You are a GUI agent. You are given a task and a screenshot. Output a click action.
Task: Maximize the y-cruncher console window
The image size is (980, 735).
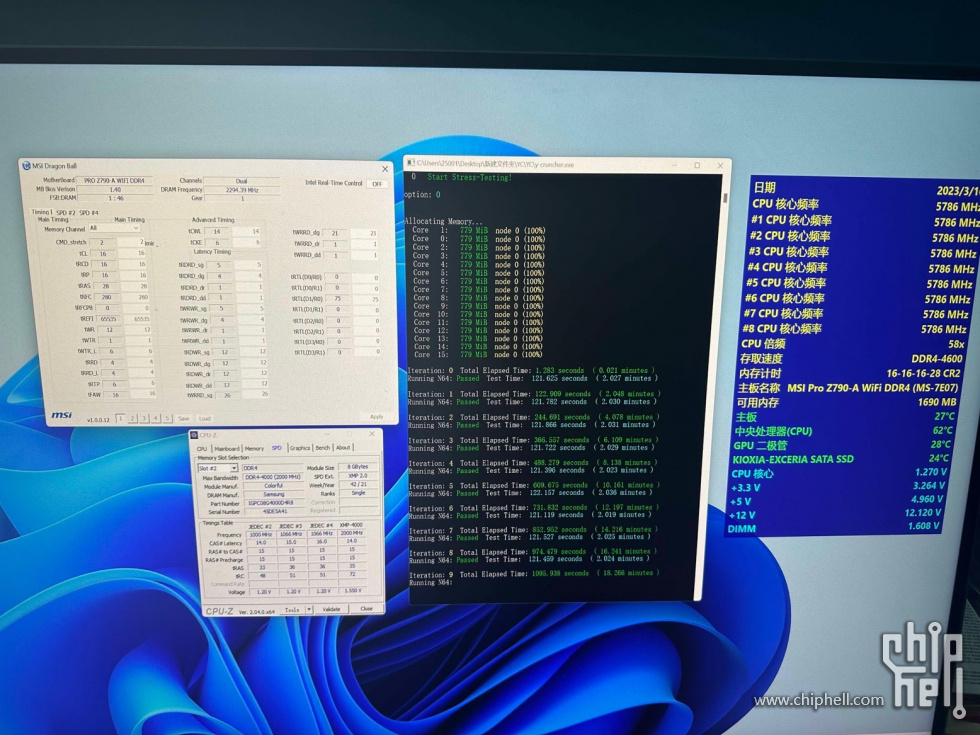tap(697, 165)
